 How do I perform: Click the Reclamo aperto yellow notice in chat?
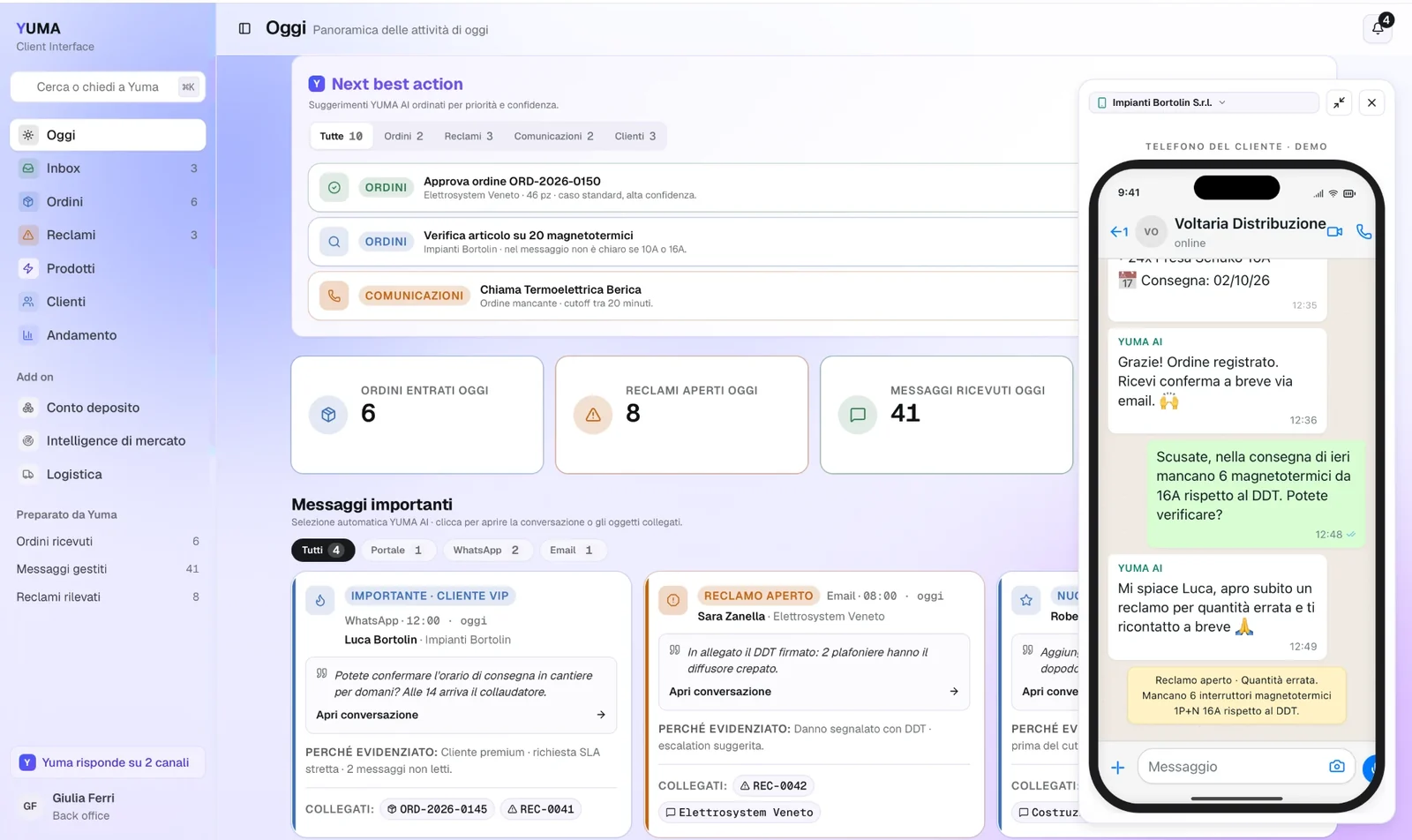1236,695
